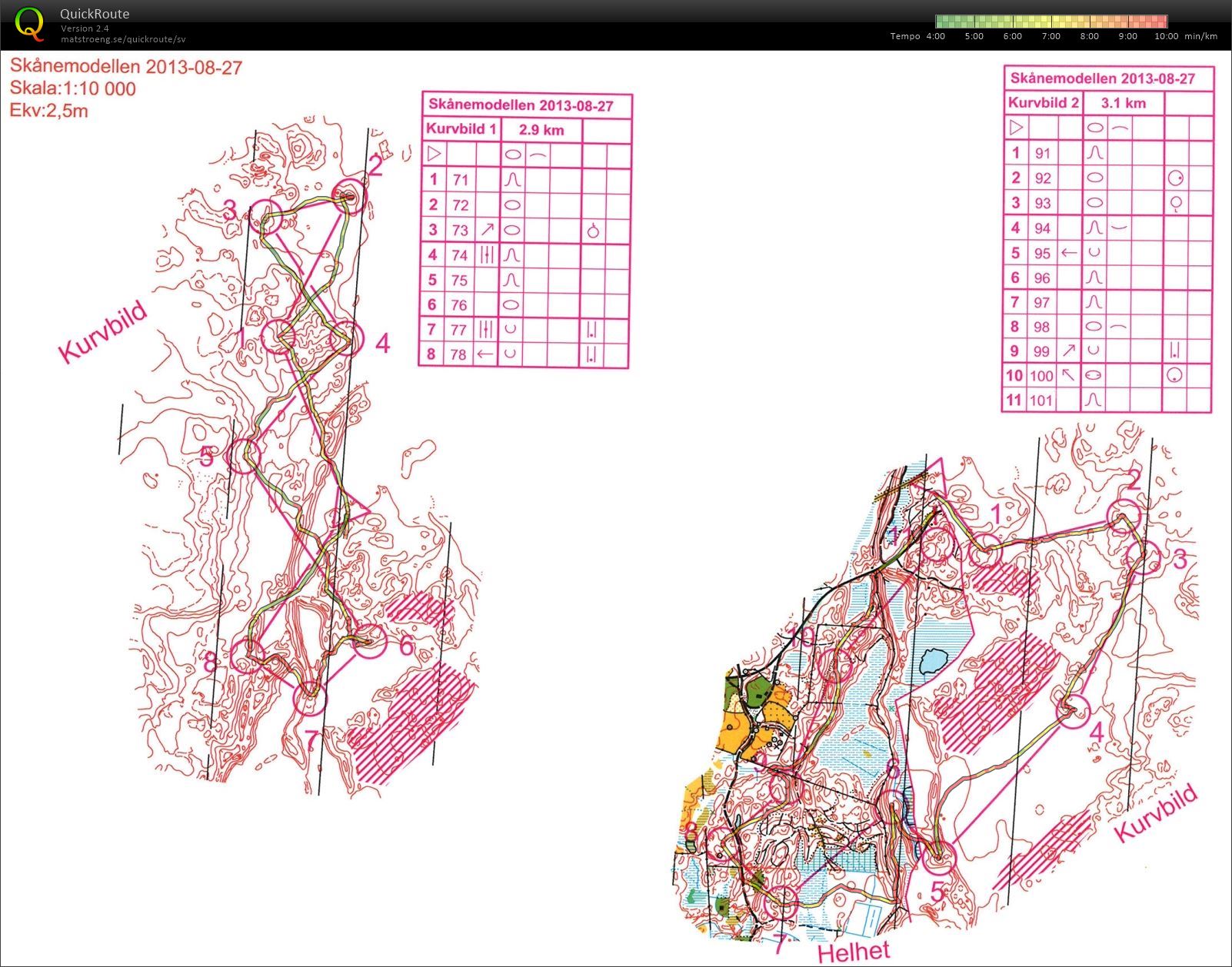This screenshot has width=1232, height=967.
Task: Click the start triangle symbol in Kurvbild 1 table
Action: 434,154
